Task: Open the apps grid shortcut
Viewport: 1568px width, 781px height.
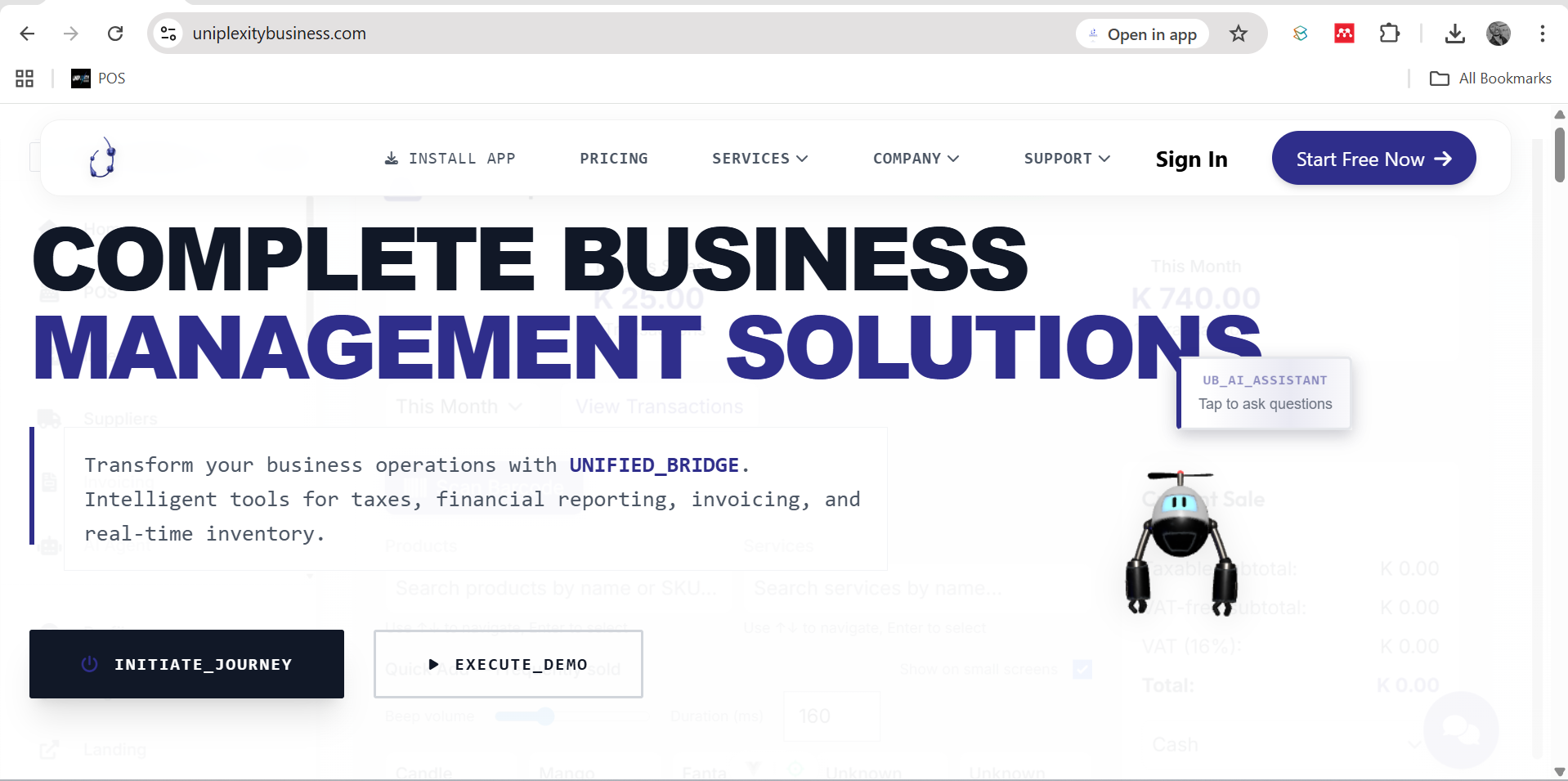Action: coord(25,79)
